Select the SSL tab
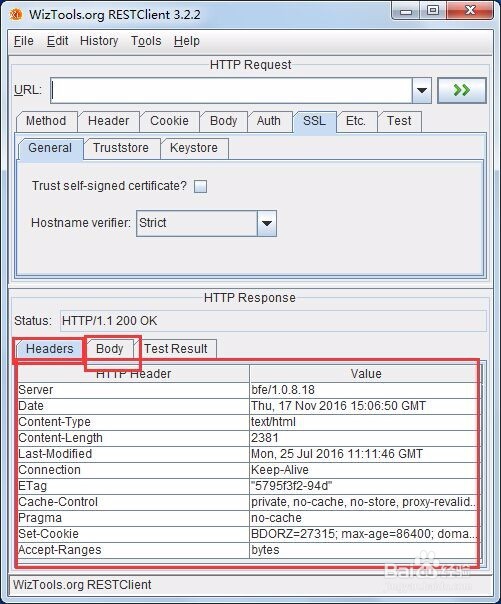 click(x=314, y=121)
